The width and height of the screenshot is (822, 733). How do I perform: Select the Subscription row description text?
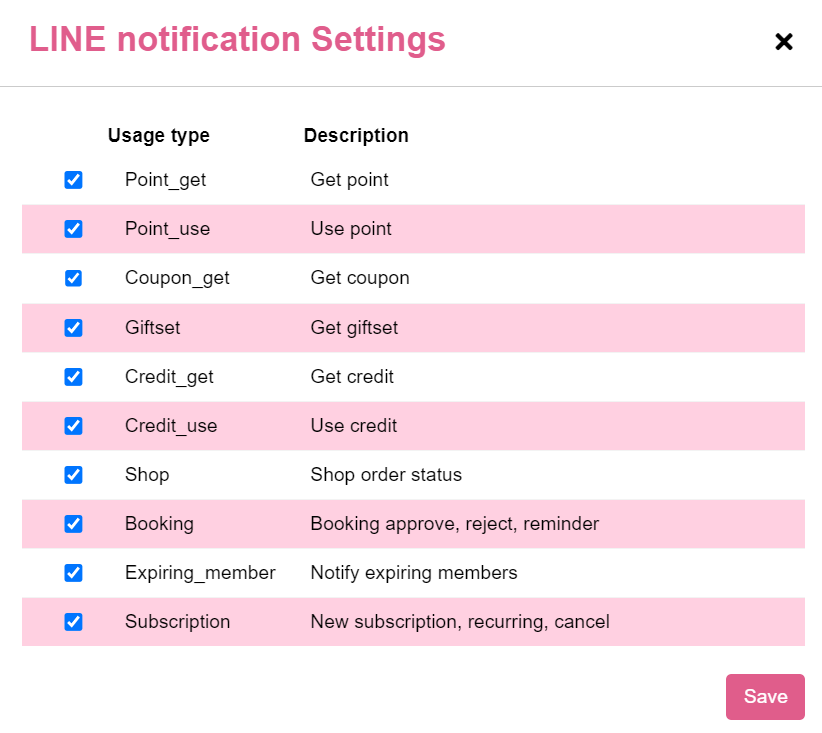click(460, 622)
